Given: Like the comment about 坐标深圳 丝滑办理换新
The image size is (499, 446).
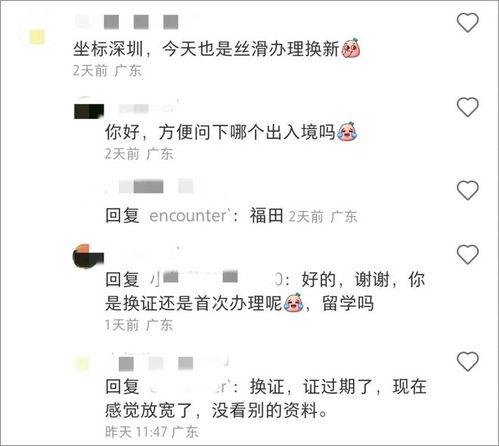Looking at the screenshot, I should tap(467, 22).
